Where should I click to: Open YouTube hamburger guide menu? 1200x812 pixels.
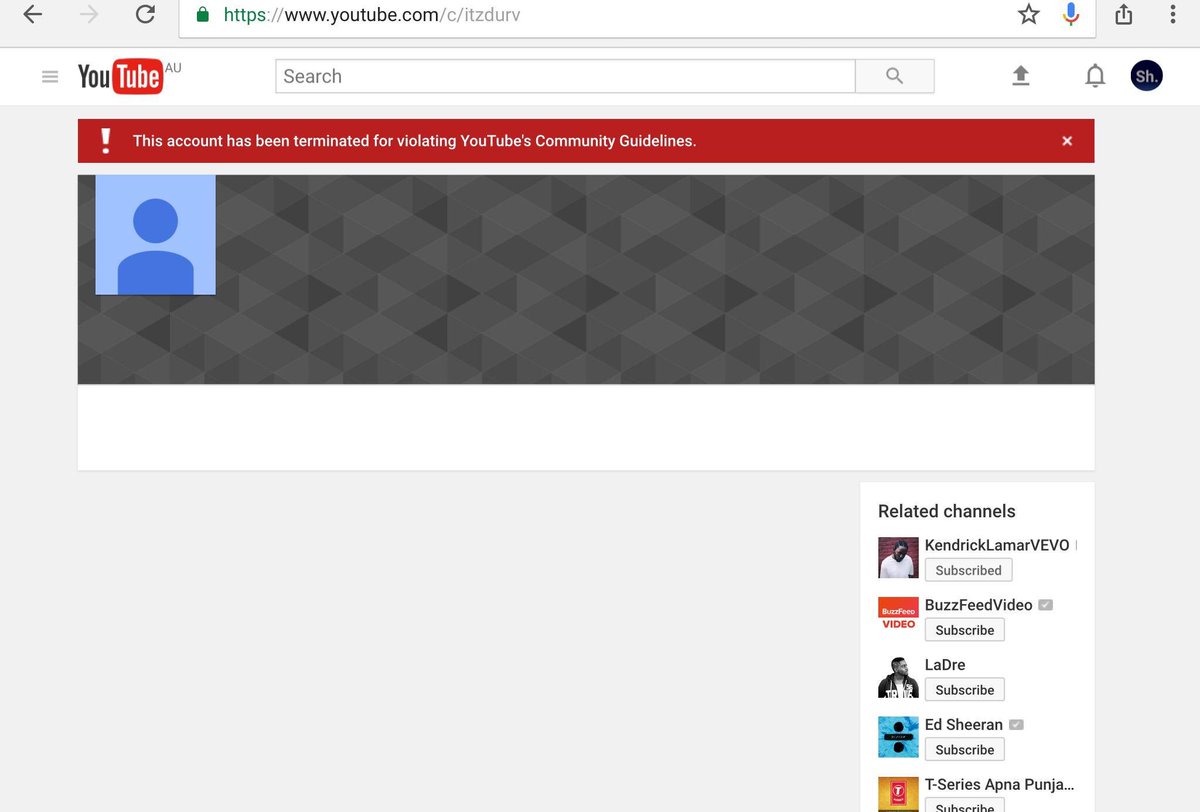pyautogui.click(x=50, y=77)
